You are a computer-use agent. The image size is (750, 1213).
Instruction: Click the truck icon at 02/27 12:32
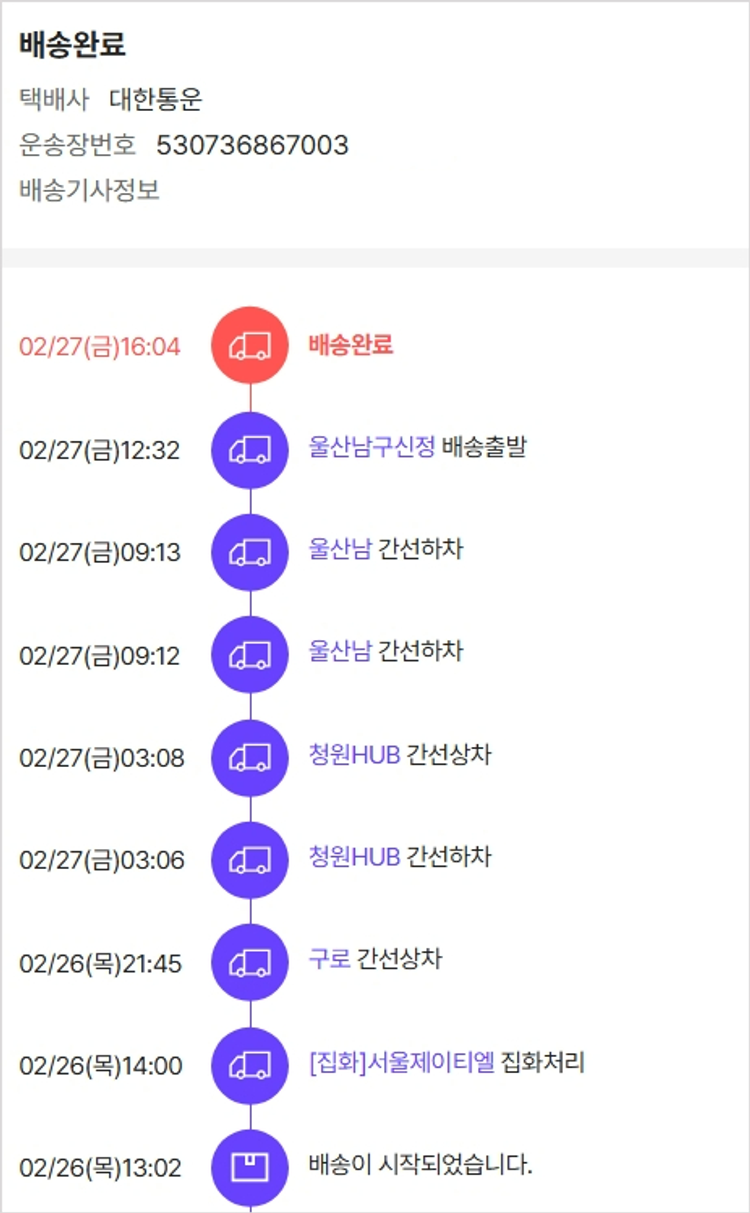pyautogui.click(x=250, y=450)
